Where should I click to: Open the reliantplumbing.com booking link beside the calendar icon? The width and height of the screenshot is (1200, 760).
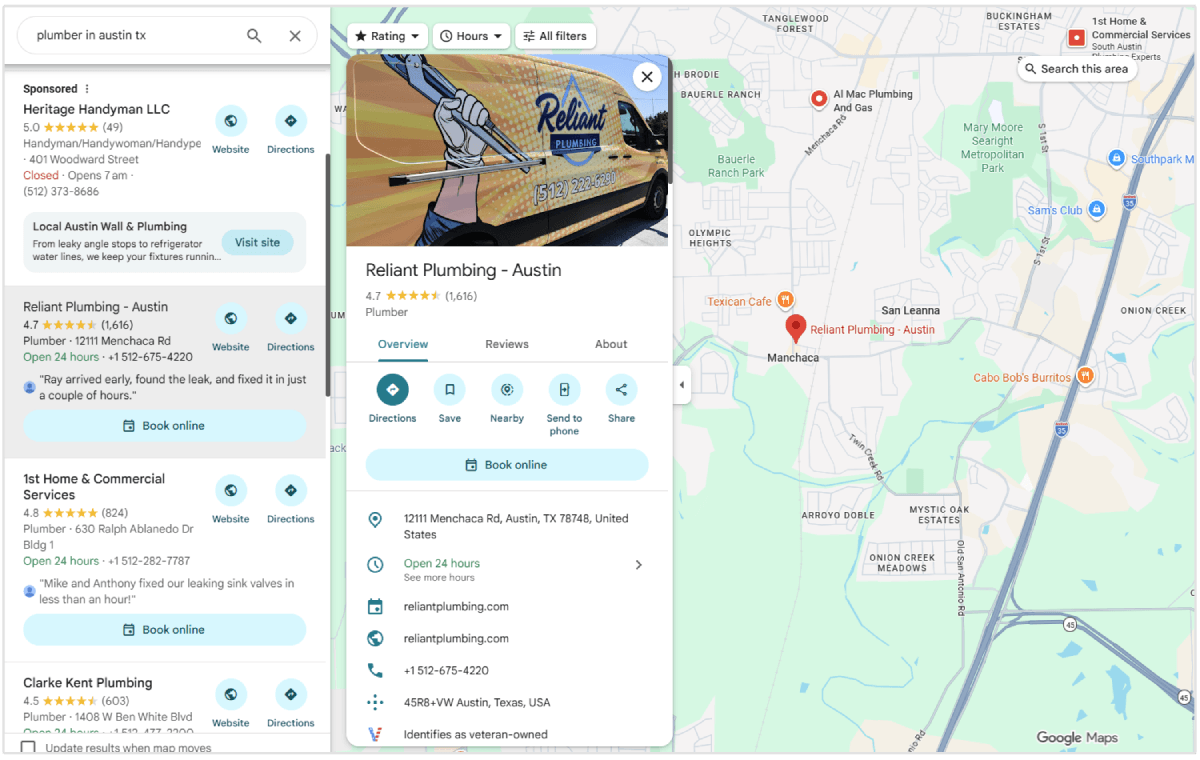click(456, 606)
